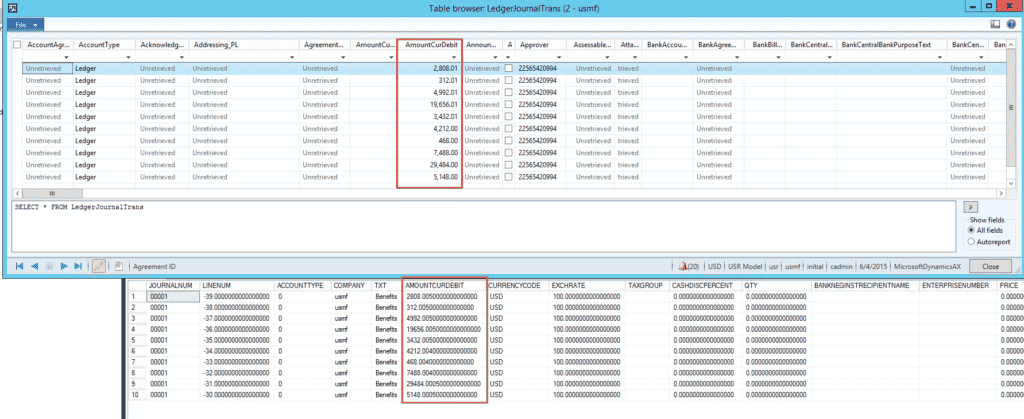
Task: Click the horizontal scrollbar right arrow
Action: pyautogui.click(x=1000, y=194)
